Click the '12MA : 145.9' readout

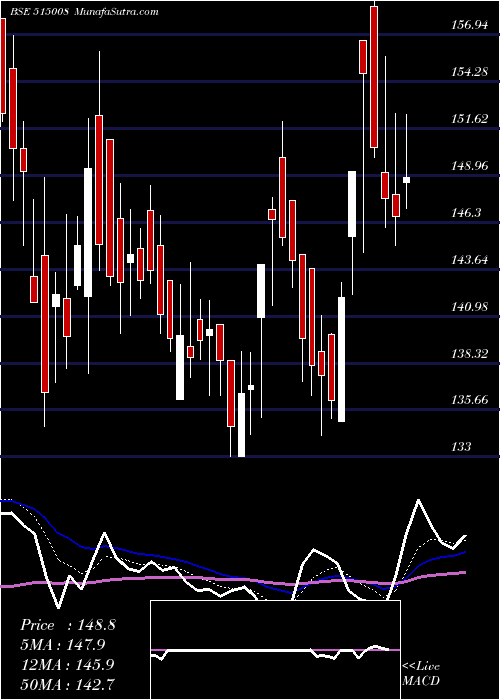(x=67, y=665)
